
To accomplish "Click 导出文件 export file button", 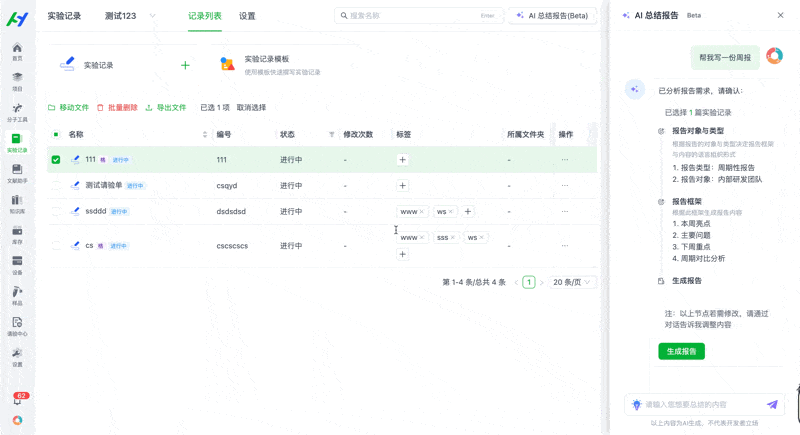I will 166,108.
